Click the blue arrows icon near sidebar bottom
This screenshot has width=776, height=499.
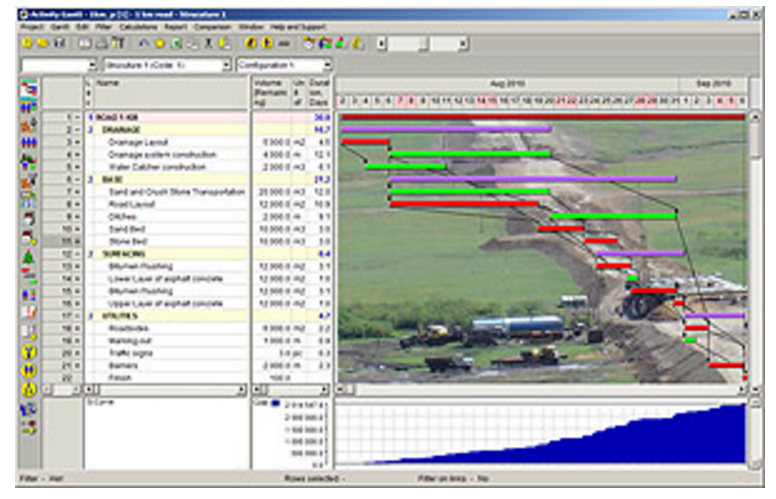click(x=29, y=409)
